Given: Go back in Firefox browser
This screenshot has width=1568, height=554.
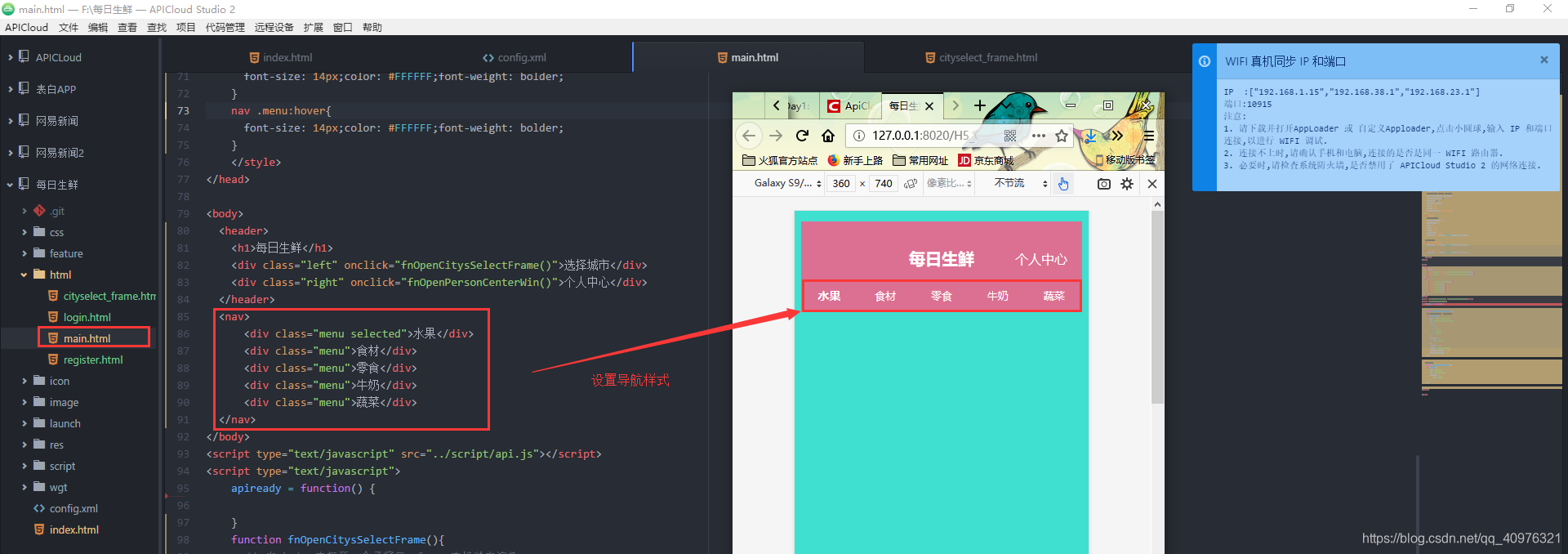Looking at the screenshot, I should coord(749,136).
